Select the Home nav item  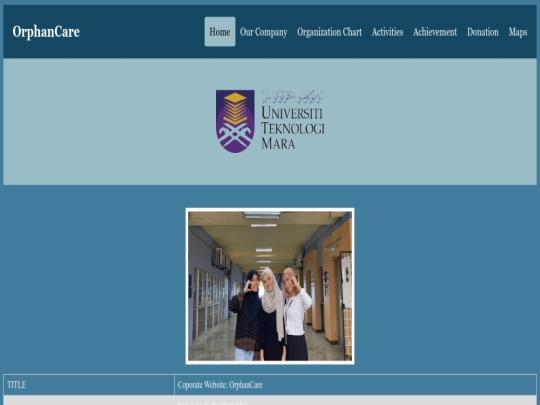[x=220, y=32]
